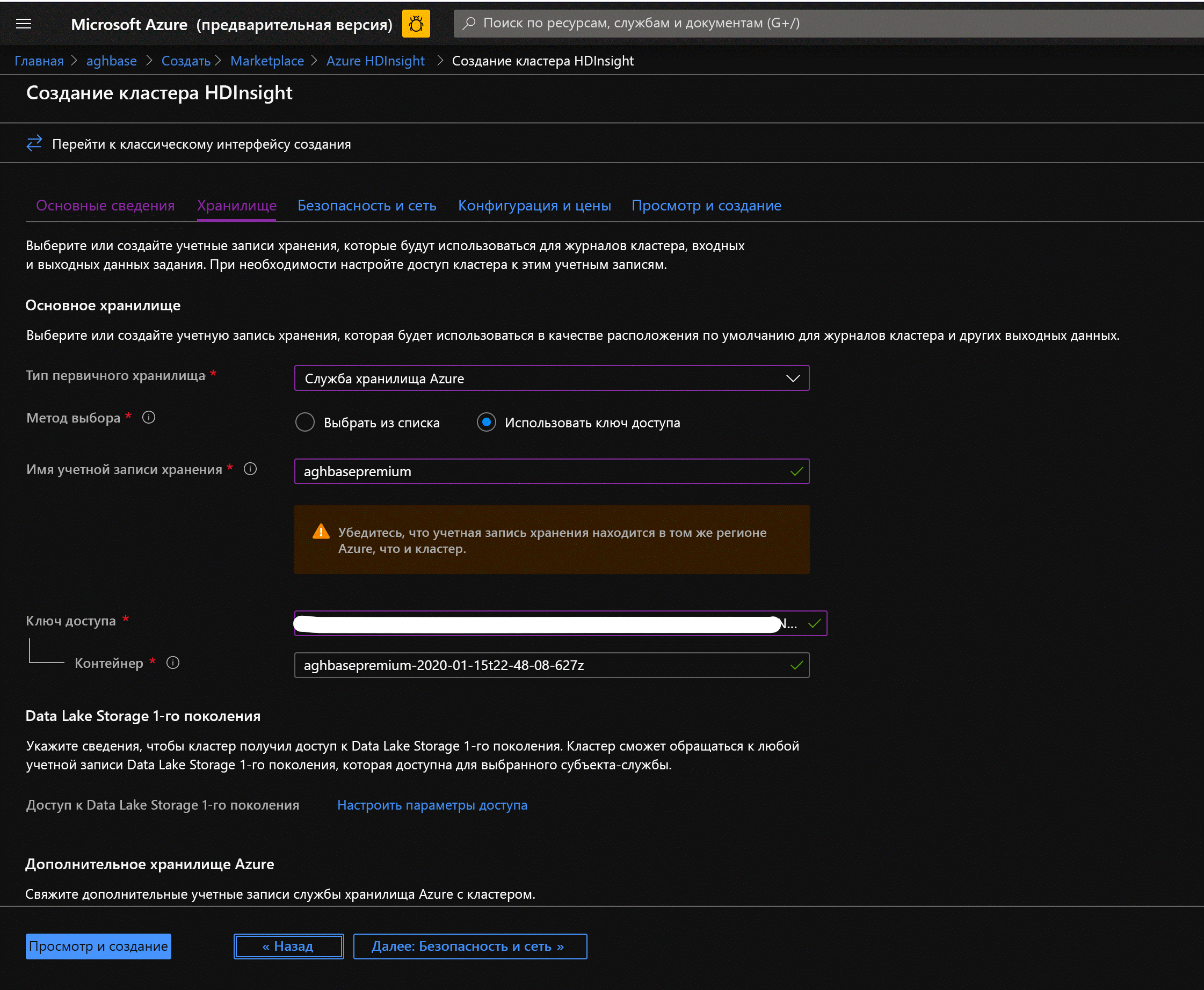
Task: Open the Конфигурация и цены tab
Action: 534,205
